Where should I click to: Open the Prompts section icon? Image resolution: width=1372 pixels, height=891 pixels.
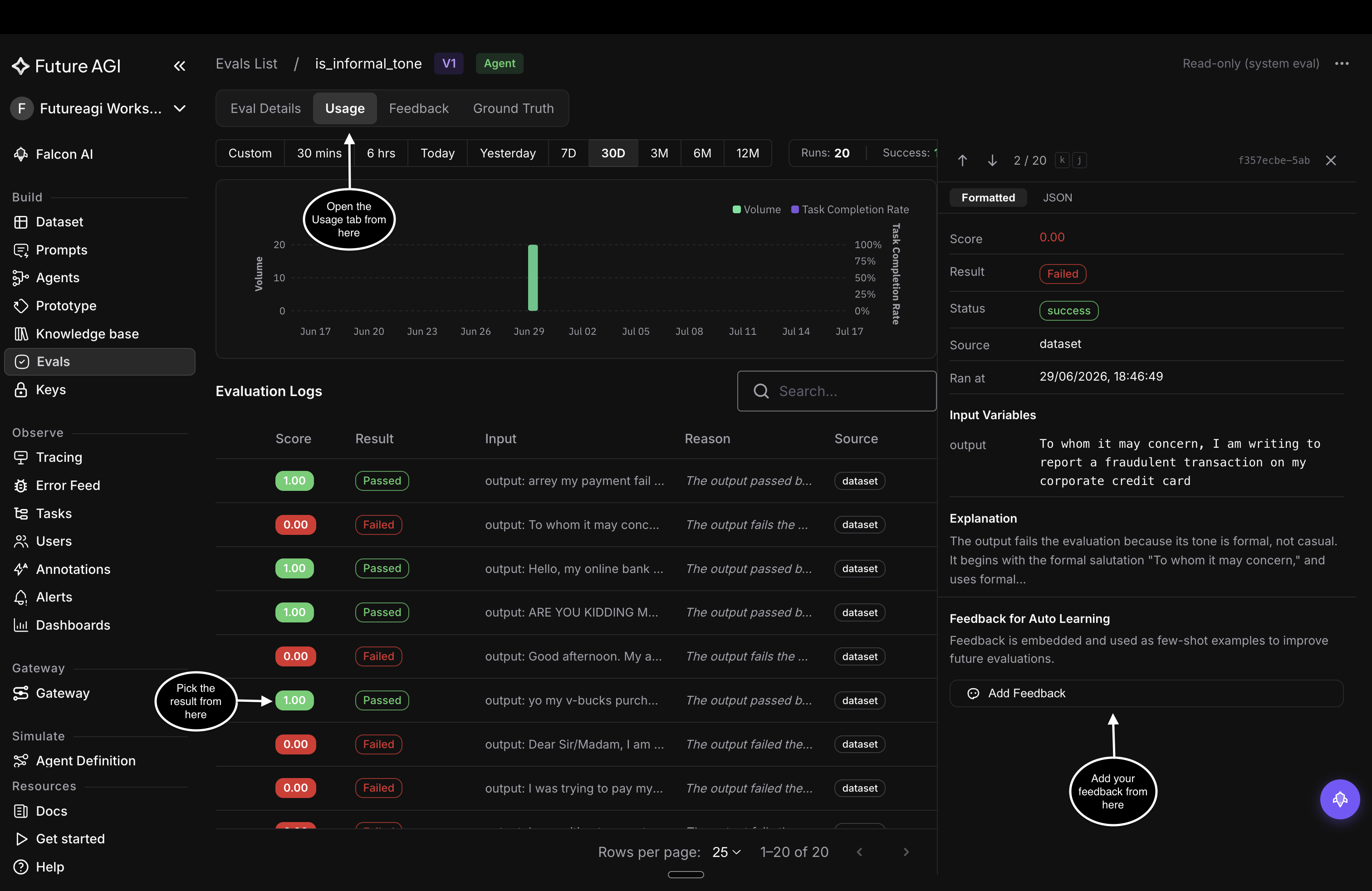coord(21,250)
